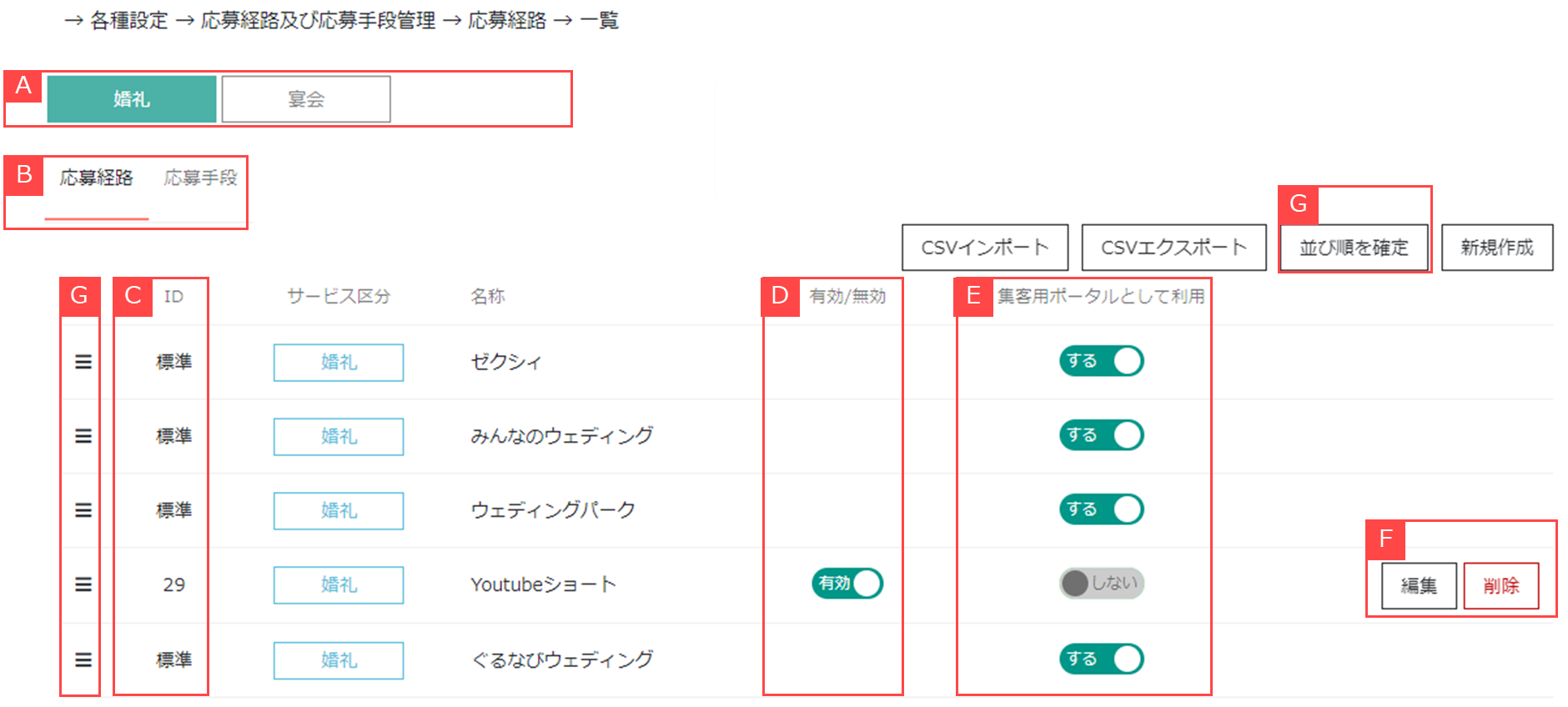This screenshot has width=1568, height=707.
Task: Disable portal use for ウェディングパーク
Action: (x=1101, y=509)
